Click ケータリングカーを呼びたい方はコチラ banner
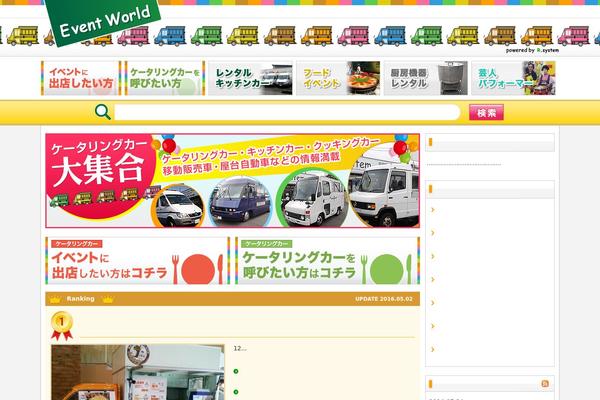The height and width of the screenshot is (400, 600). [328, 261]
